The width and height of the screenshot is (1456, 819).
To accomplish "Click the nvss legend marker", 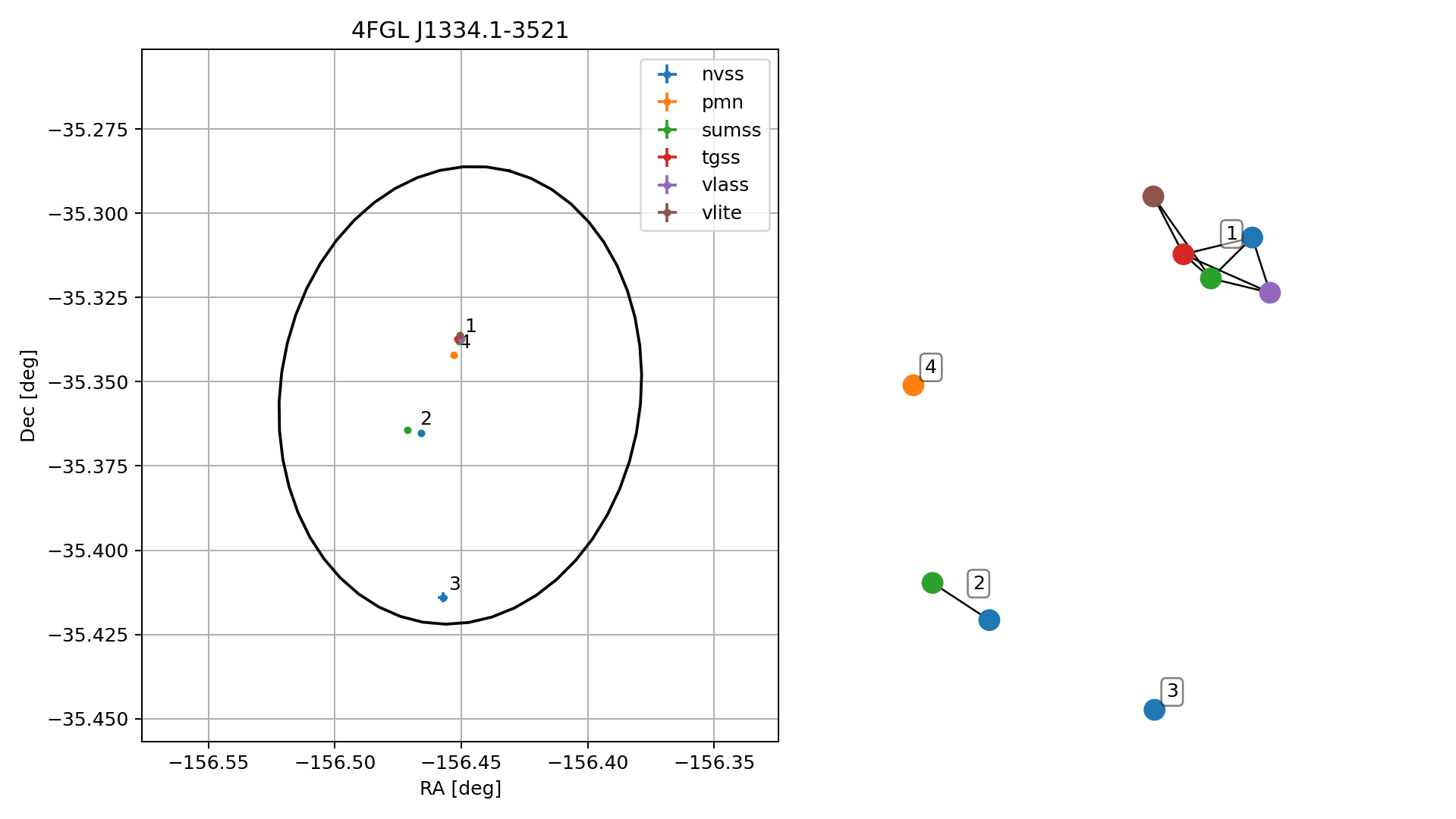I will (667, 74).
